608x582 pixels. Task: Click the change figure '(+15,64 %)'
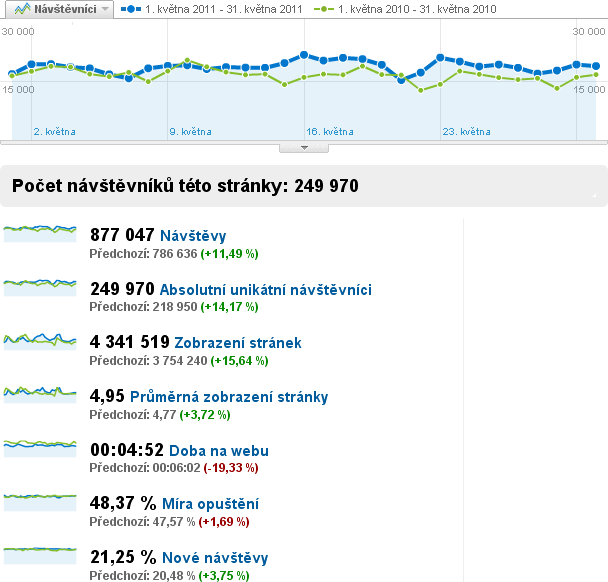[240, 361]
